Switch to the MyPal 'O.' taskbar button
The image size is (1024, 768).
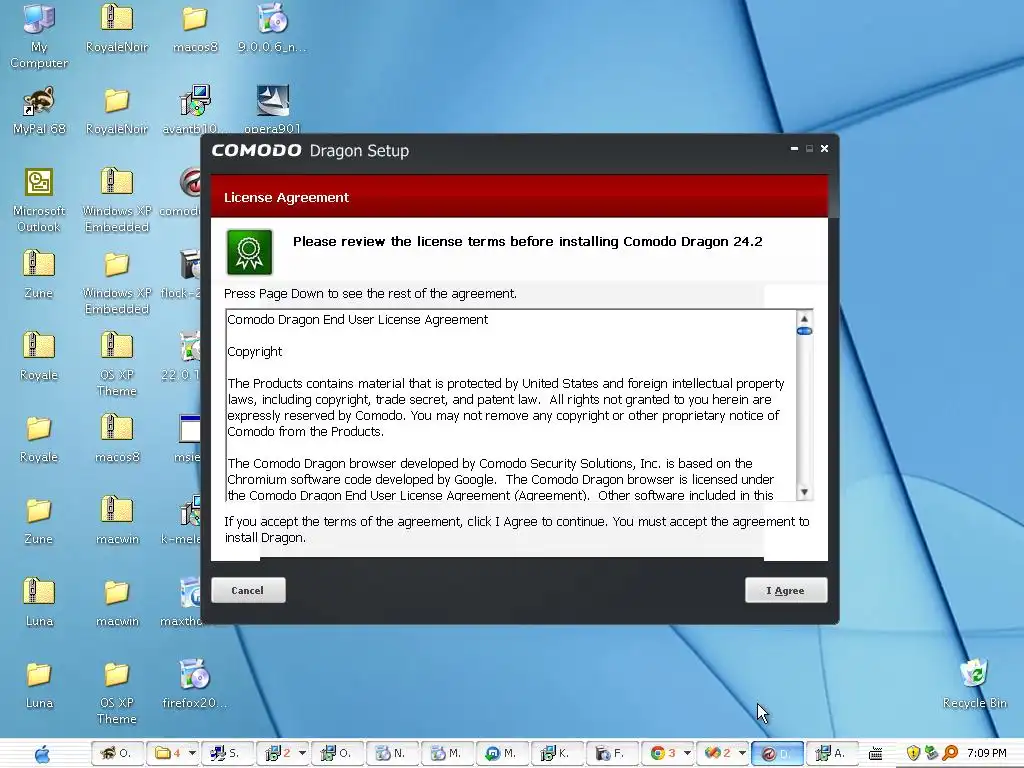coord(117,754)
